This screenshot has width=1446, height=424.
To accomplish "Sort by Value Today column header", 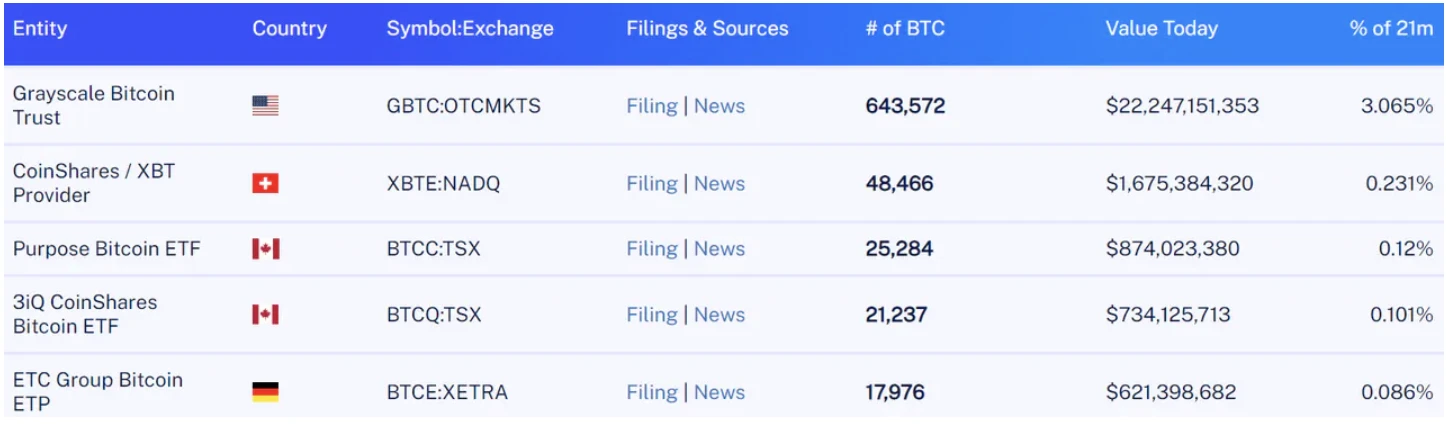I will point(1161,29).
